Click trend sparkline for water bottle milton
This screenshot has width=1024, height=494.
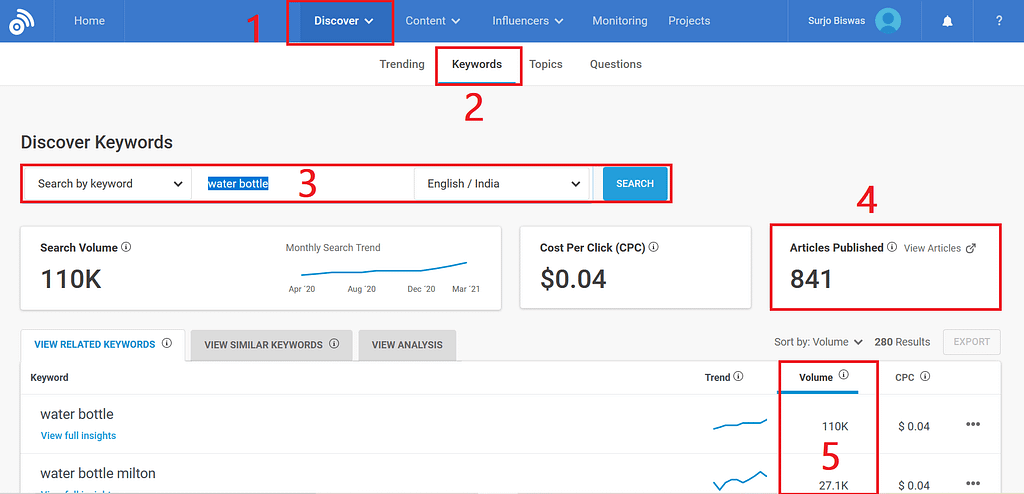[740, 480]
